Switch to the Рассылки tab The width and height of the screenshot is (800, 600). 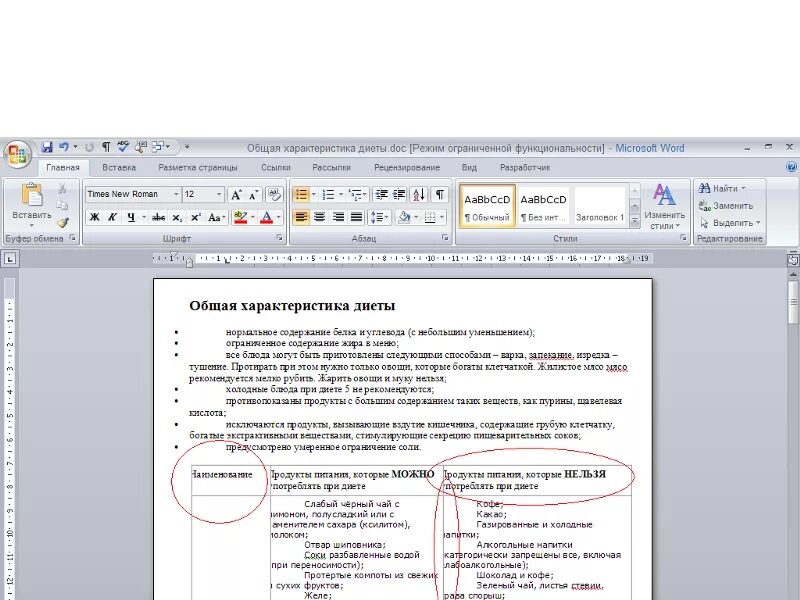(x=332, y=167)
